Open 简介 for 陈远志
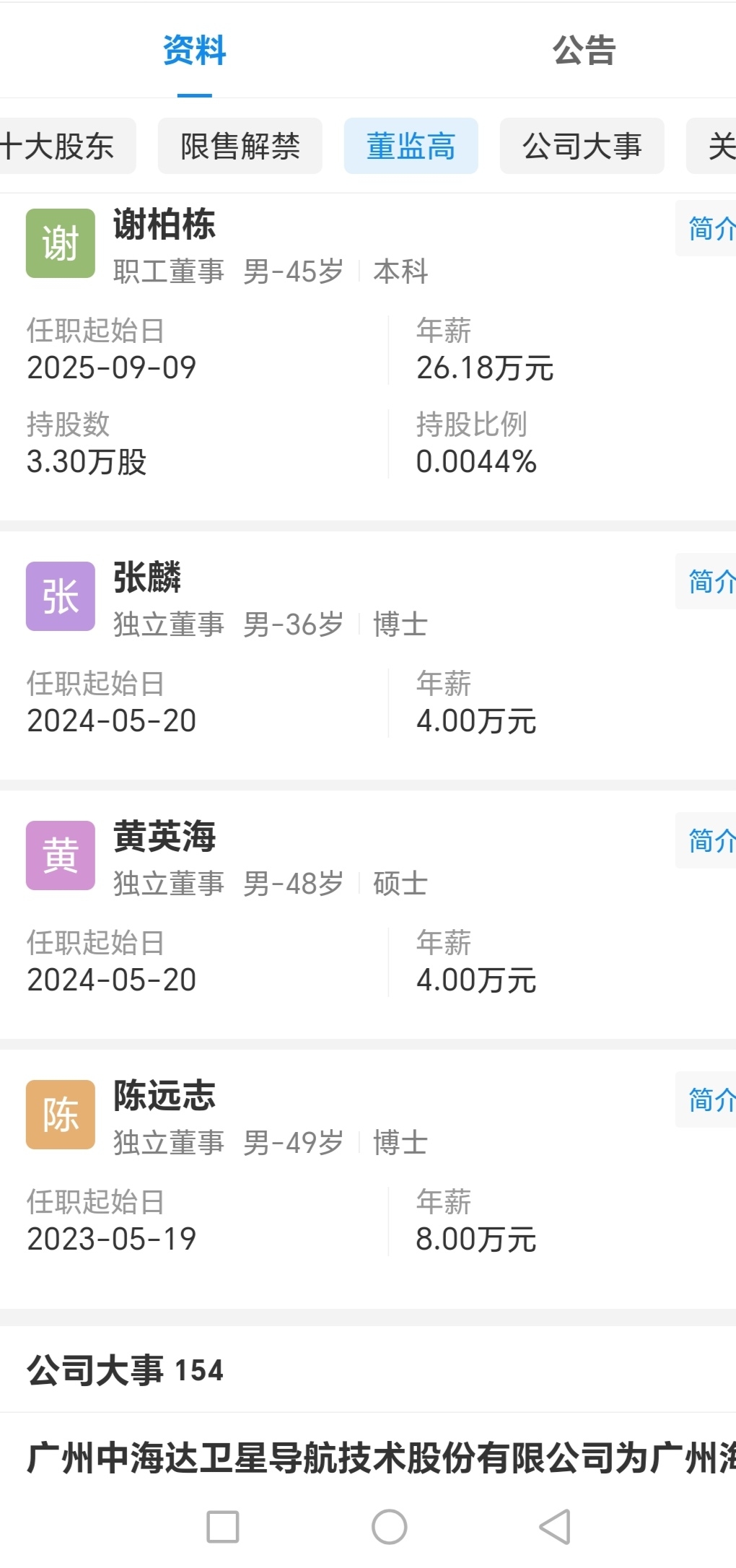The height and width of the screenshot is (1568, 736). (707, 1099)
